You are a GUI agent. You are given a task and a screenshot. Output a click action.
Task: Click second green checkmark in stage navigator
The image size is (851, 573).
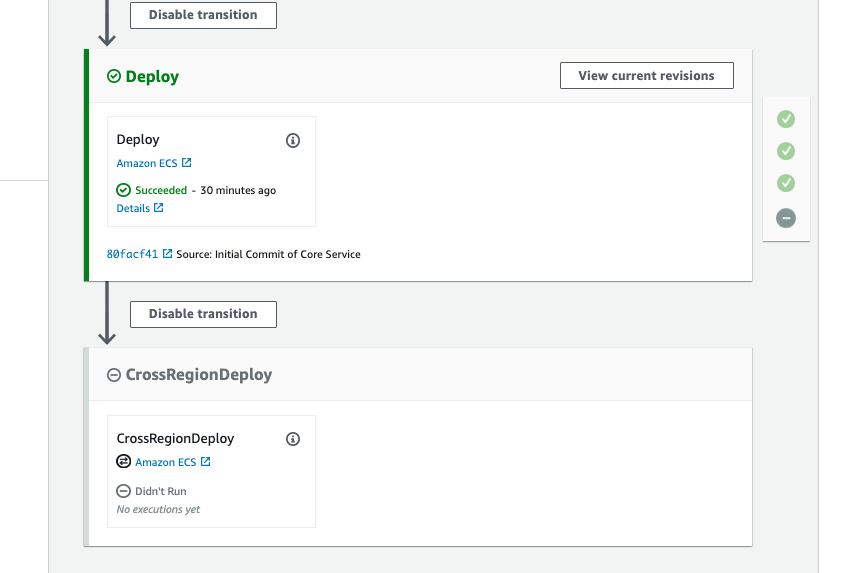785,151
